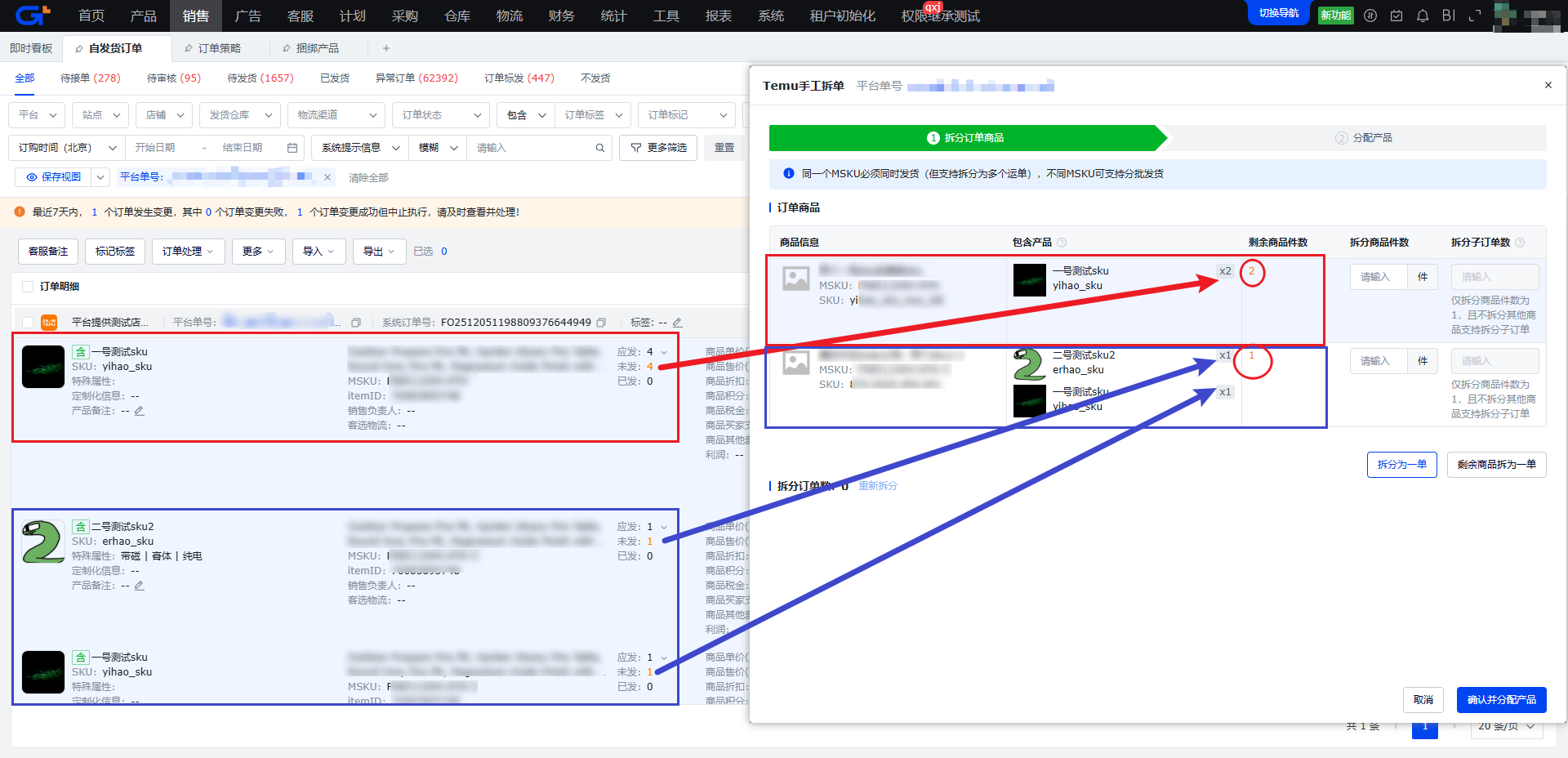Check the 平台提供测试店 order row checkbox

[x=28, y=323]
